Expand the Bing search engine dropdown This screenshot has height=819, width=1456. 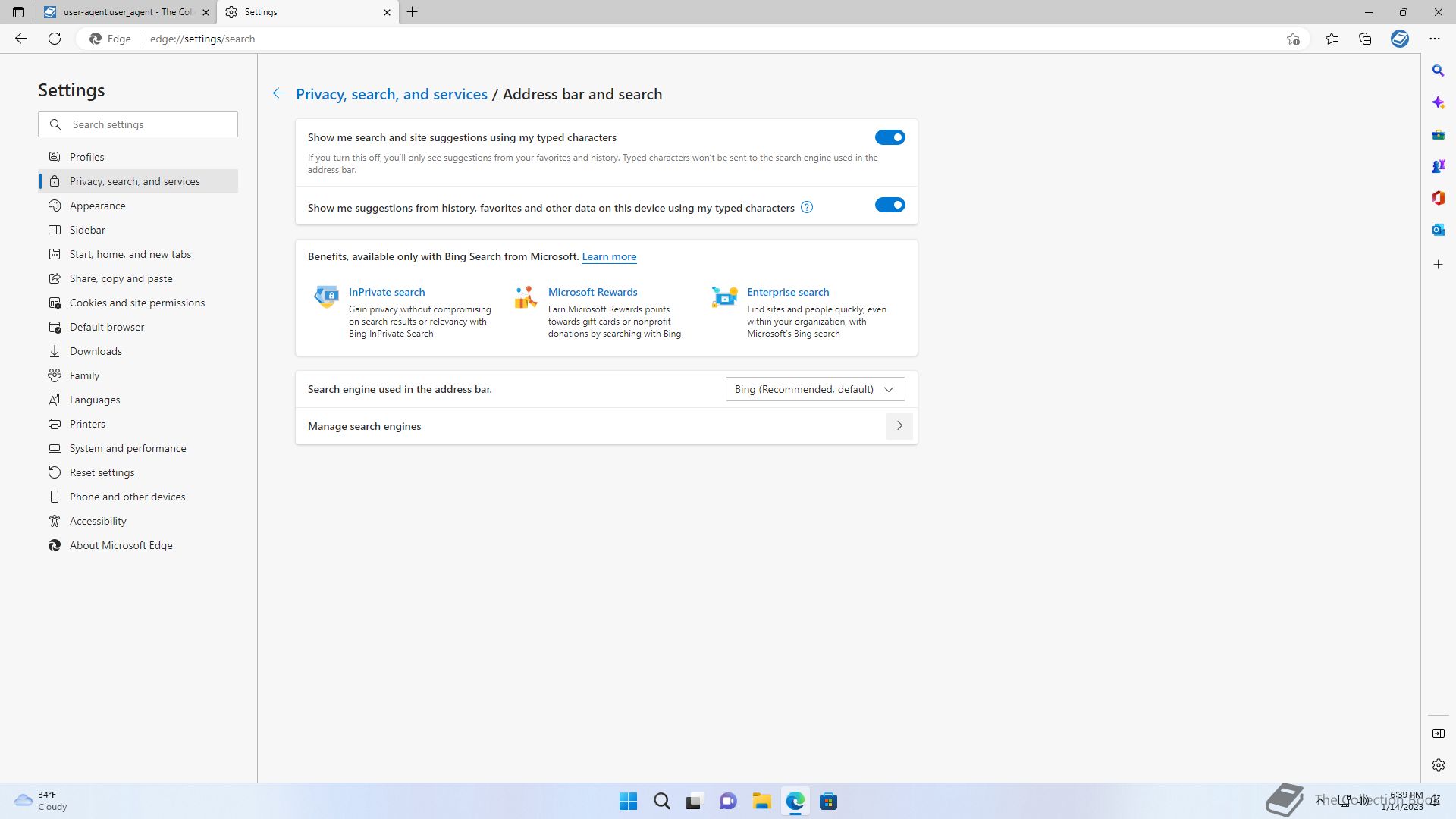click(x=814, y=389)
